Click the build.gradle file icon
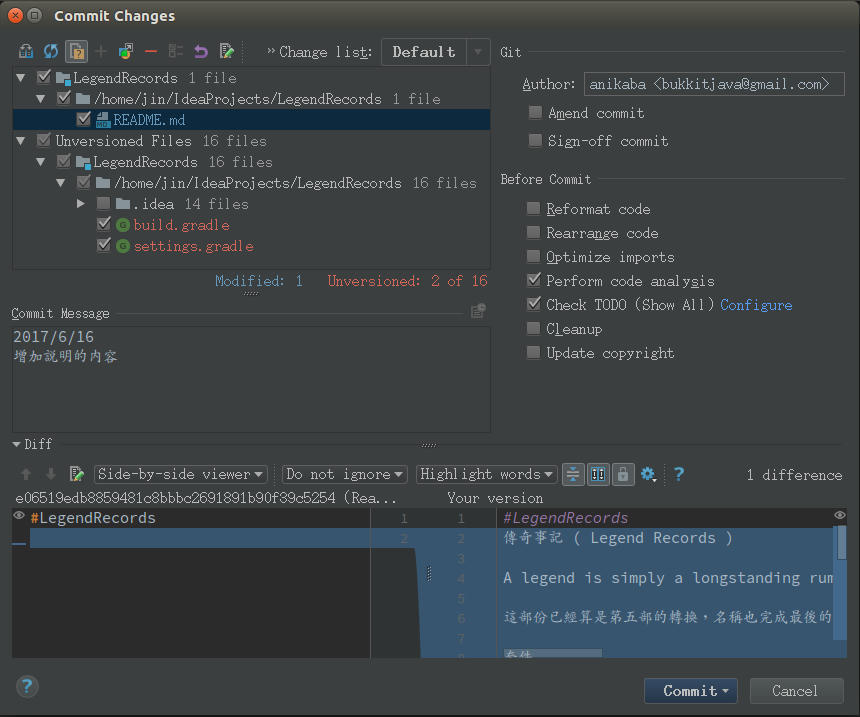Screen dimensions: 860x717 click(x=123, y=225)
